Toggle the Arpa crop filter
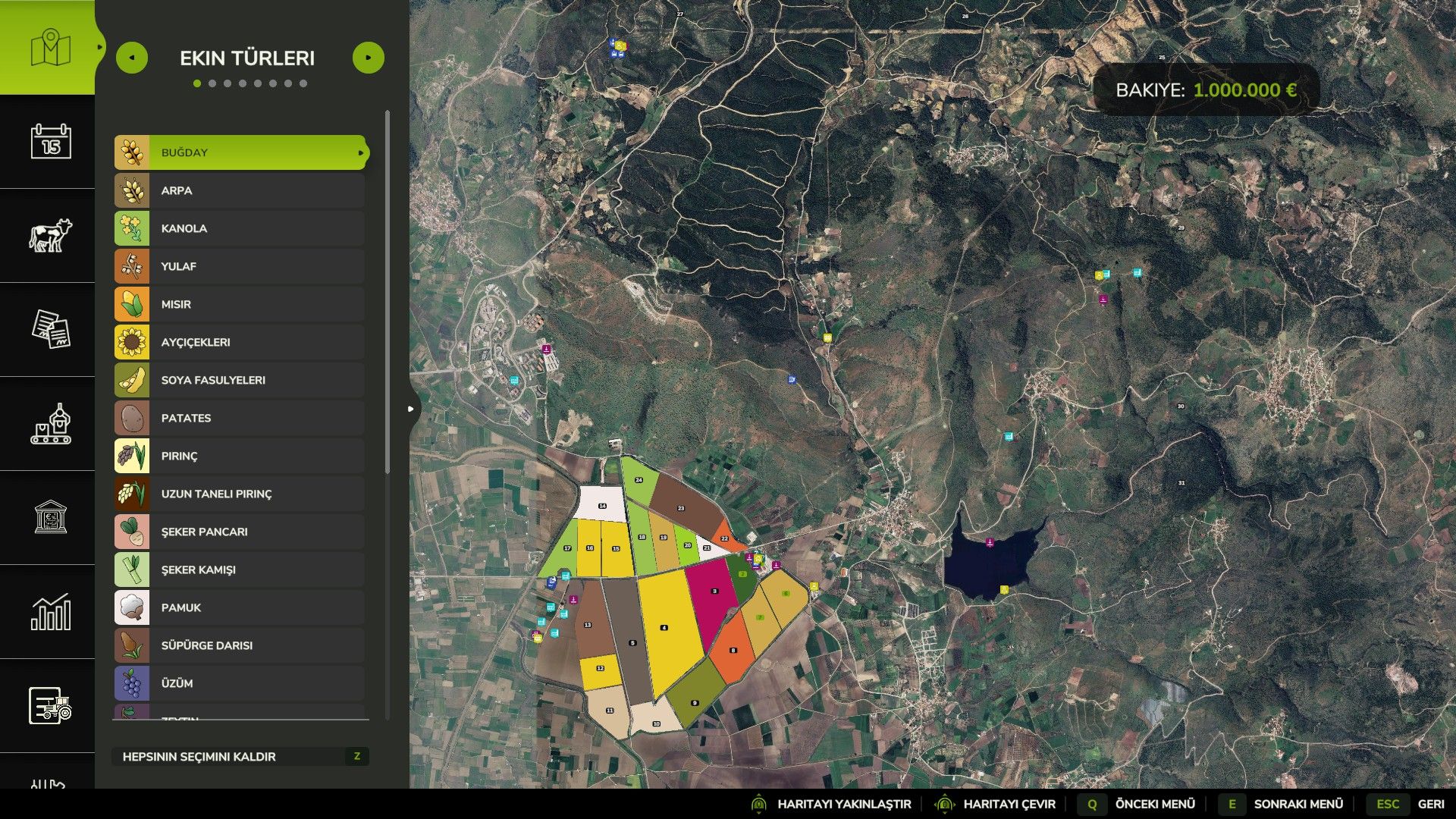This screenshot has width=1456, height=819. click(x=240, y=190)
